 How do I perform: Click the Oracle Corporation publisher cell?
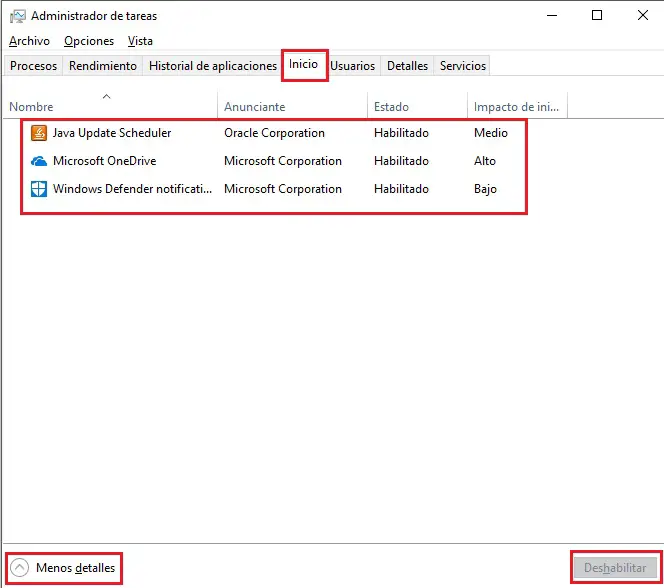click(x=274, y=133)
